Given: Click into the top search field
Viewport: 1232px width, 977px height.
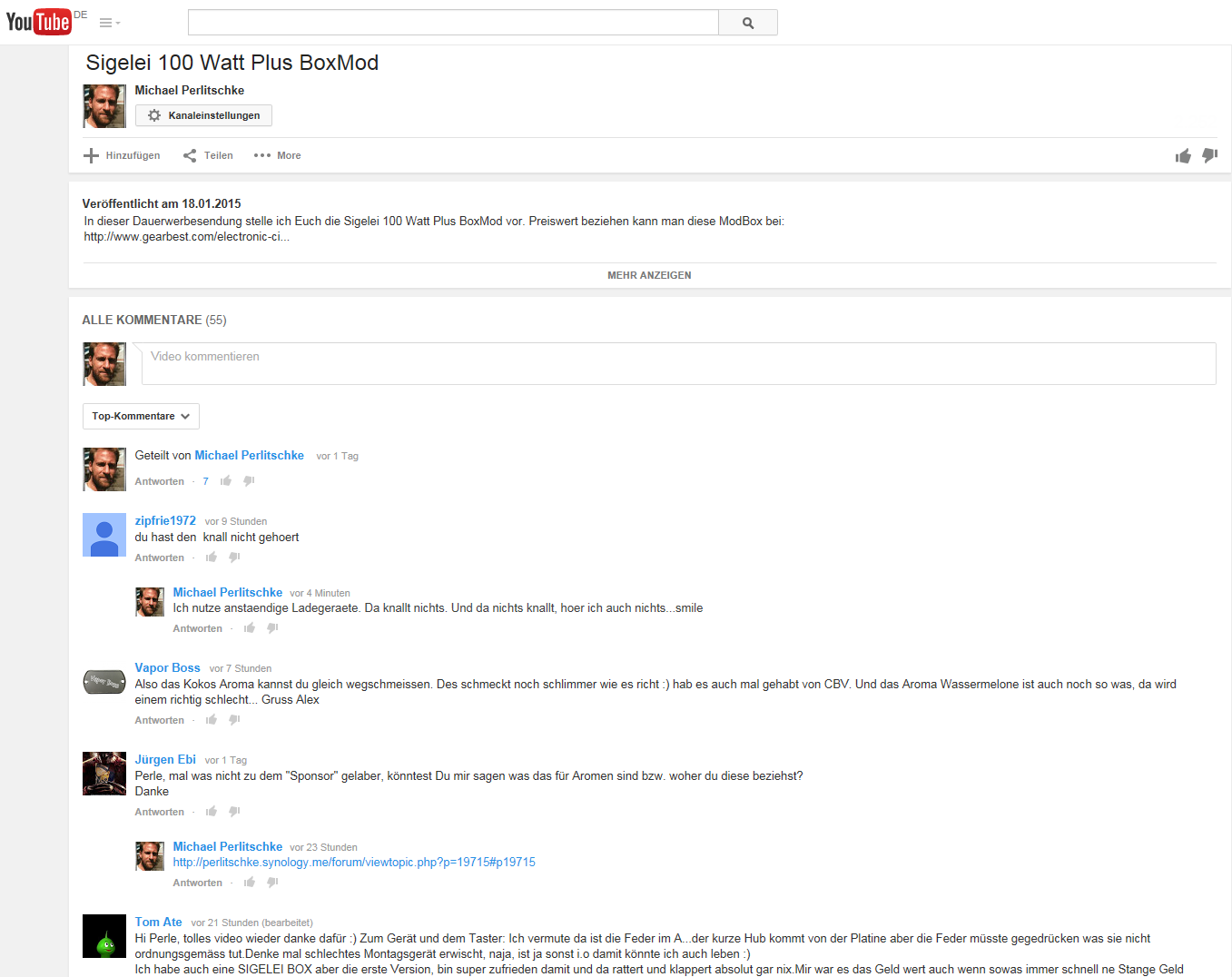Looking at the screenshot, I should tap(452, 23).
